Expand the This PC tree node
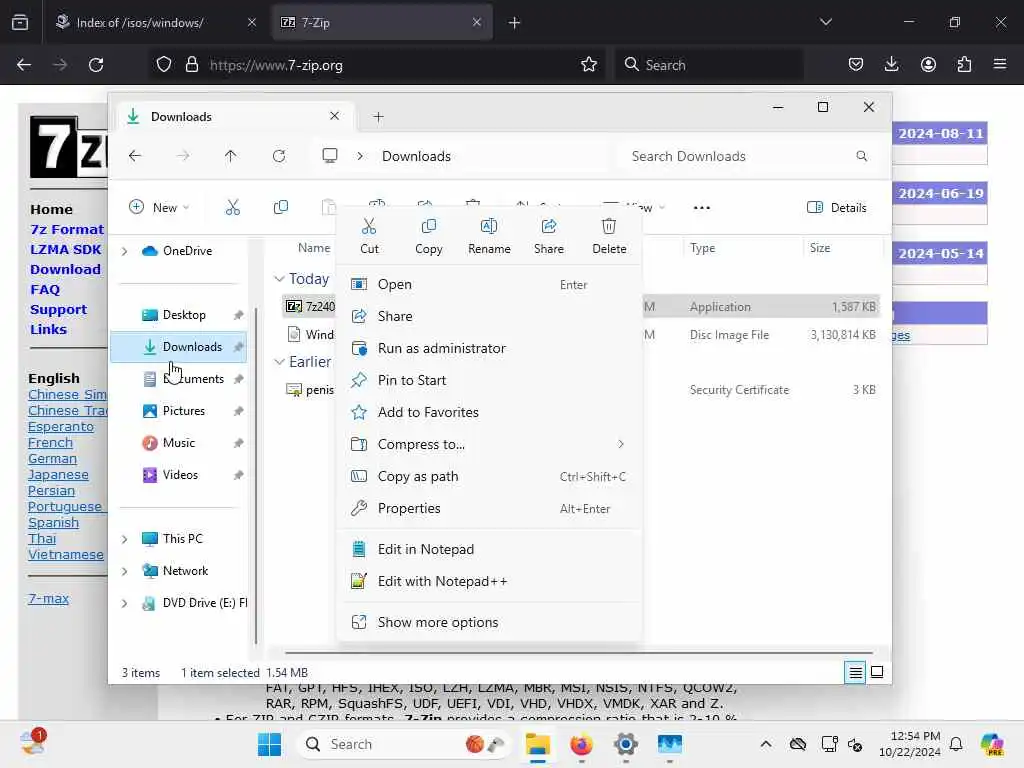 (x=125, y=539)
